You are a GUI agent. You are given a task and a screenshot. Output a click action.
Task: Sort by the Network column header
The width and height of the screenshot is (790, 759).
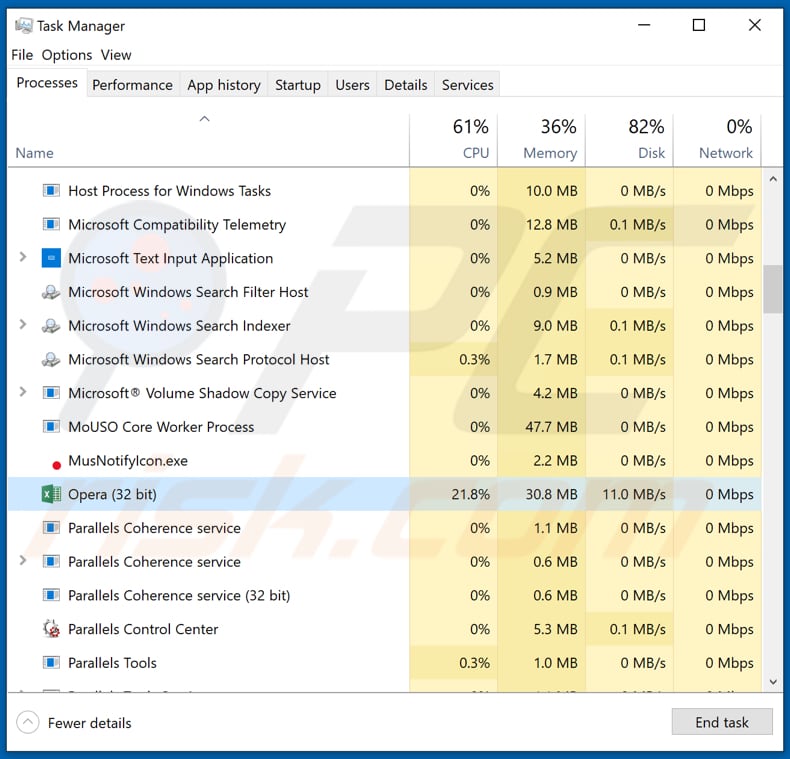tap(717, 140)
